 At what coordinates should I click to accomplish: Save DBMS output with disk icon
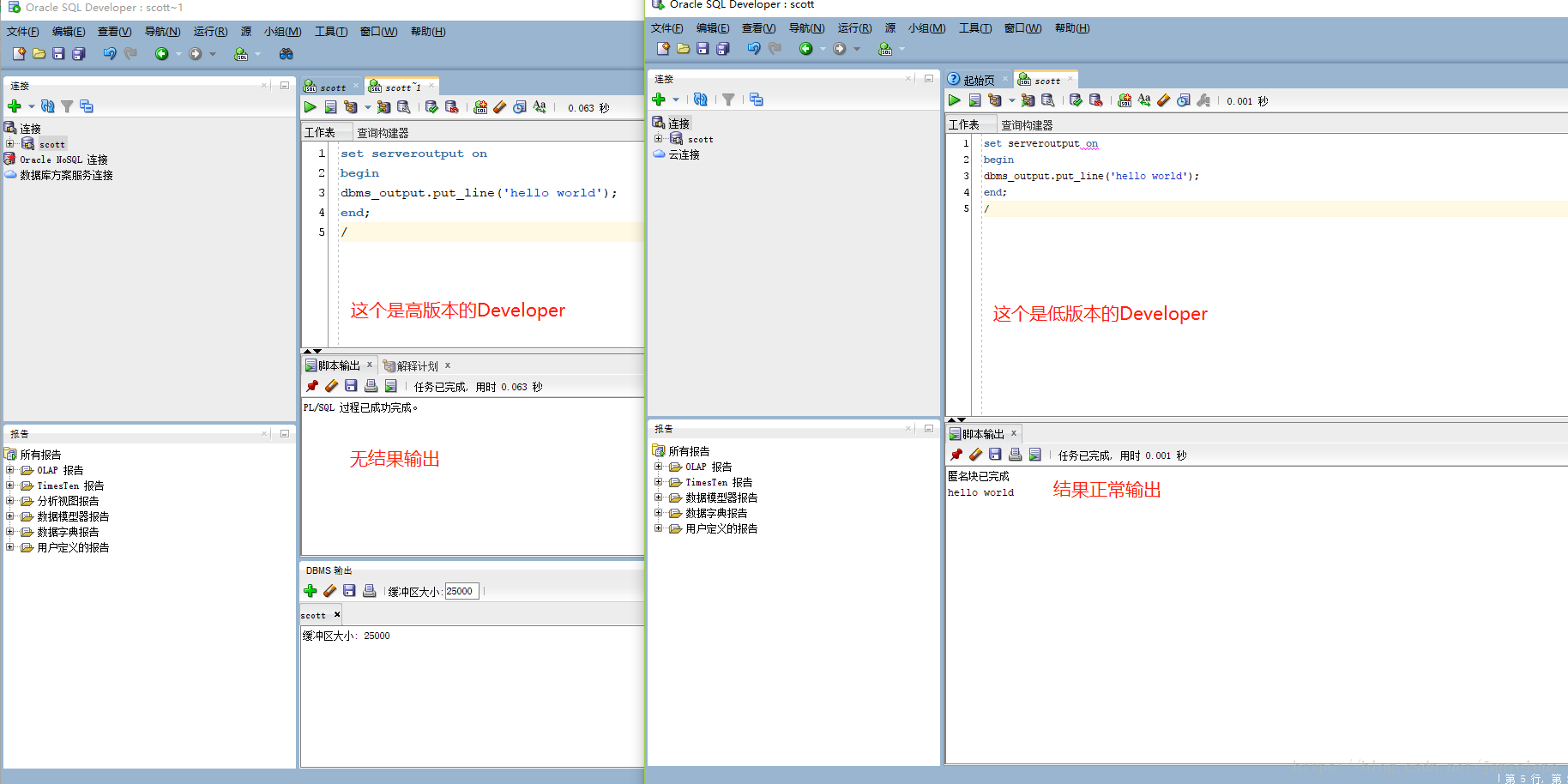click(x=349, y=591)
